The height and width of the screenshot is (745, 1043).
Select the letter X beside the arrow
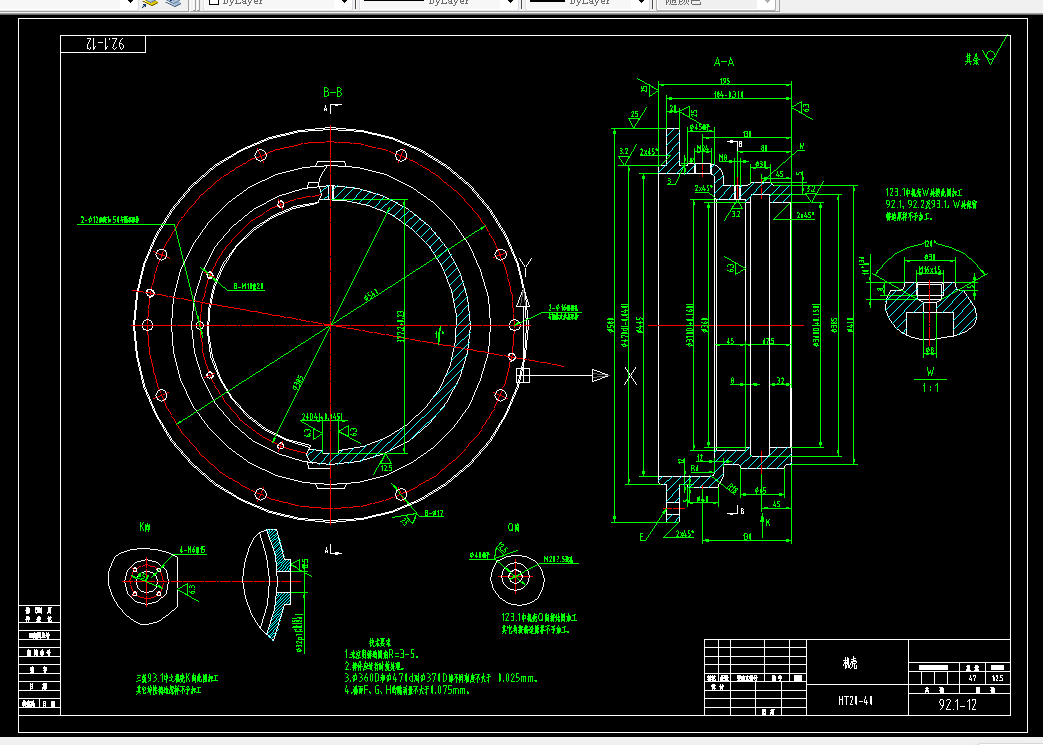point(631,376)
